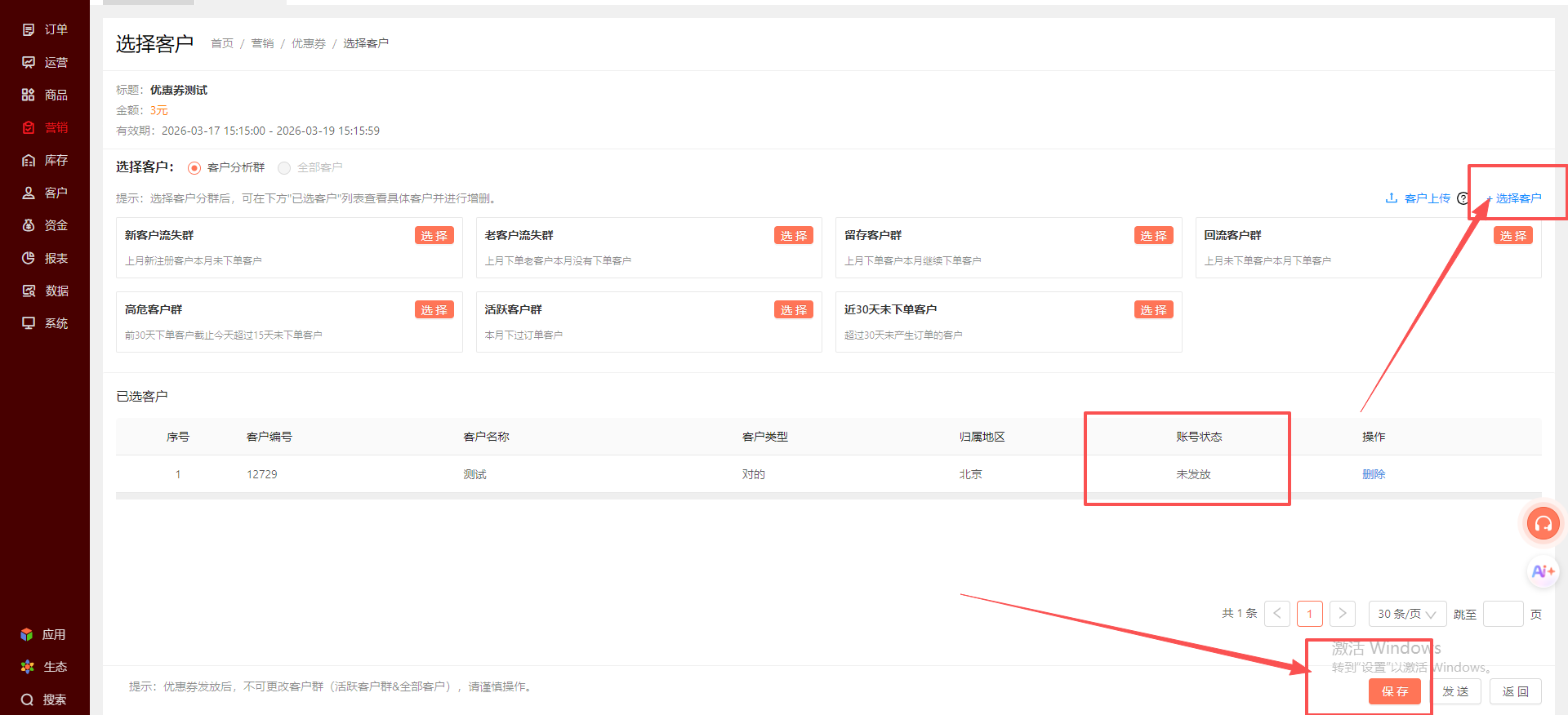This screenshot has width=1568, height=715.
Task: Open the 搜索 search magnifier icon
Action: pyautogui.click(x=27, y=699)
